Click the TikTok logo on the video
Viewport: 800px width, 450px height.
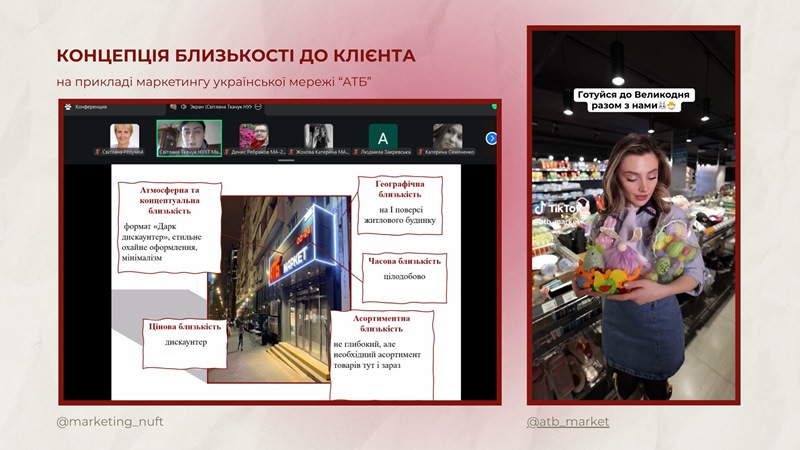[x=557, y=208]
